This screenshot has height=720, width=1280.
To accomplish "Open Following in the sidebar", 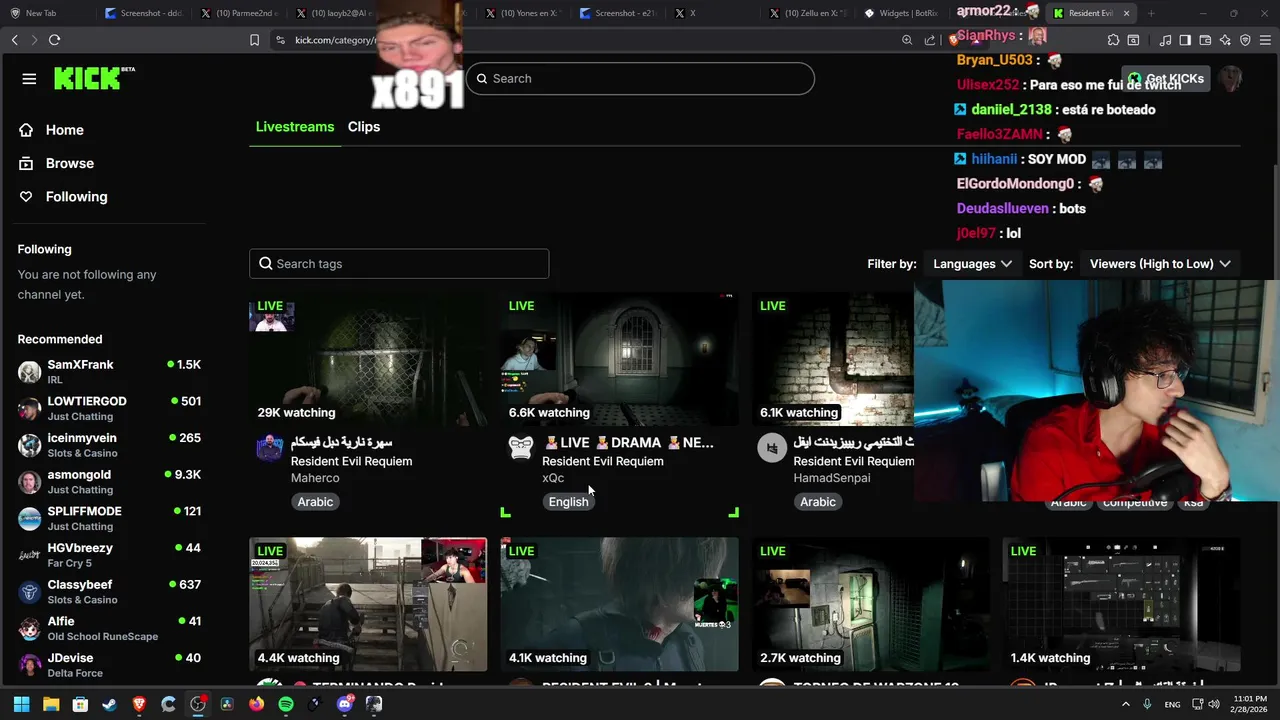I will tap(76, 197).
